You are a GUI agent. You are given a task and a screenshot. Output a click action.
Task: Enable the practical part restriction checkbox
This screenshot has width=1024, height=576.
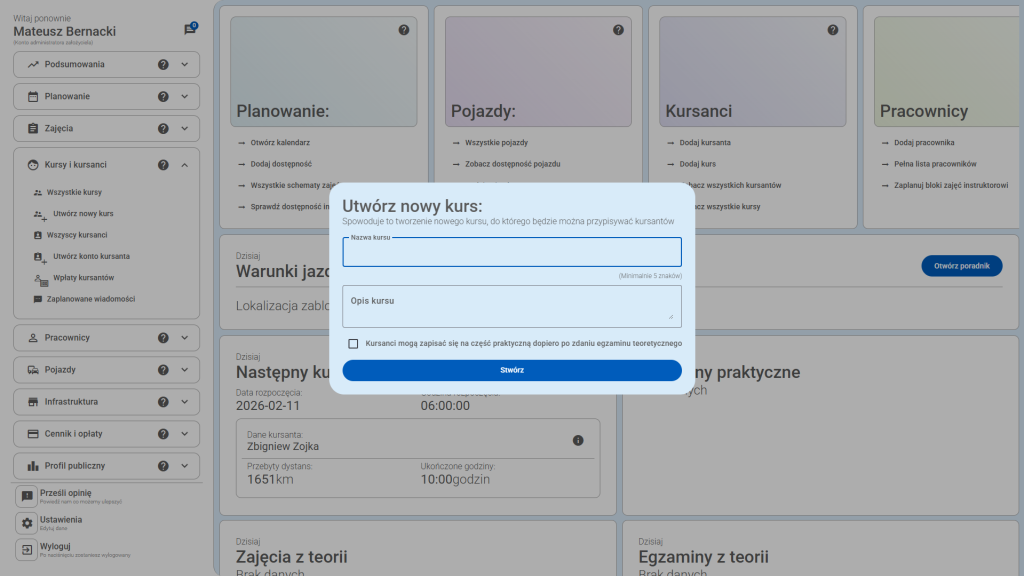(x=352, y=344)
